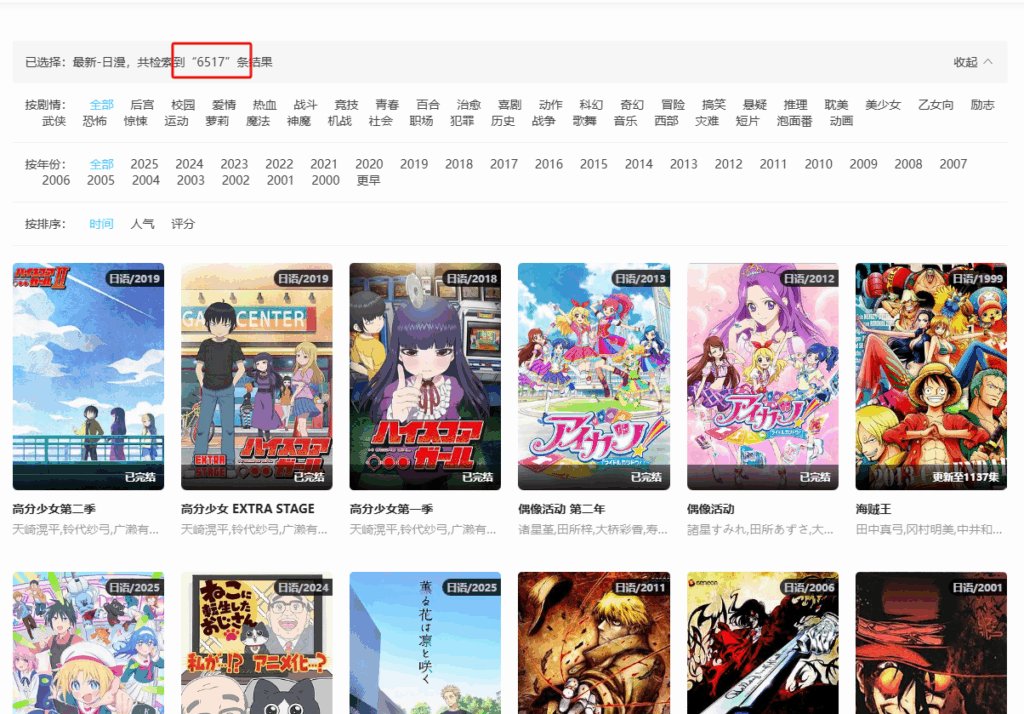Open the 日语/2006 poster in the second row

pos(763,643)
